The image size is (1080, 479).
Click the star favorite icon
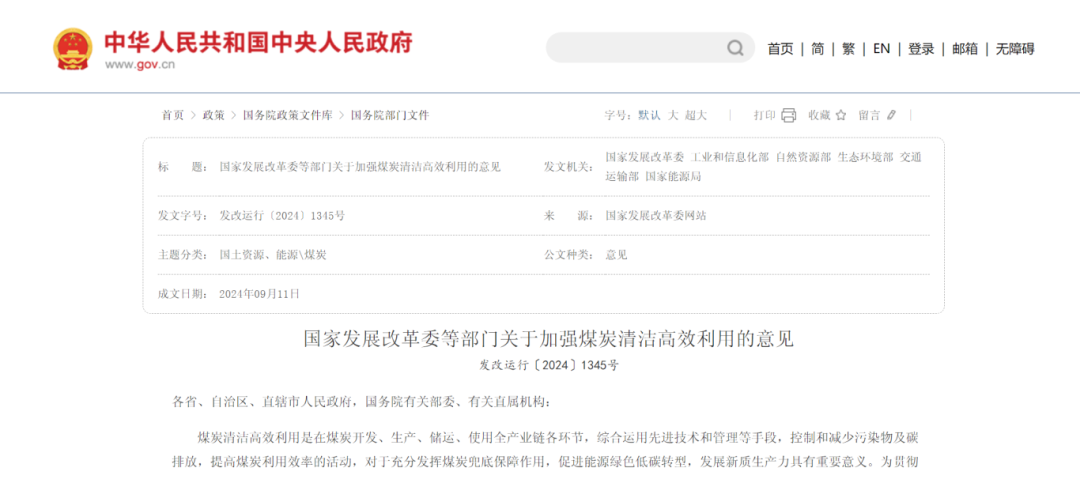[840, 115]
